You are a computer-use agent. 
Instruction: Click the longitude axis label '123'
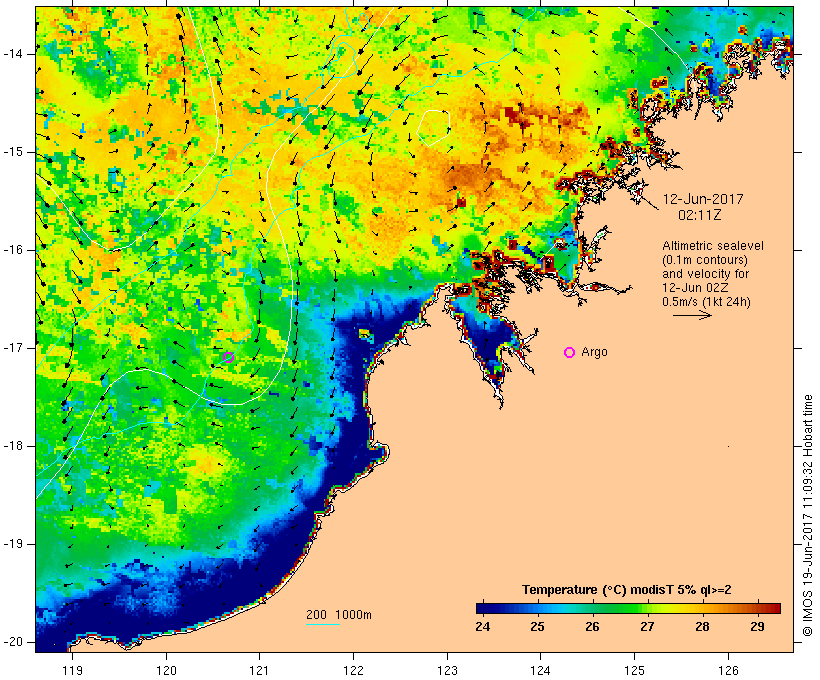pyautogui.click(x=447, y=671)
